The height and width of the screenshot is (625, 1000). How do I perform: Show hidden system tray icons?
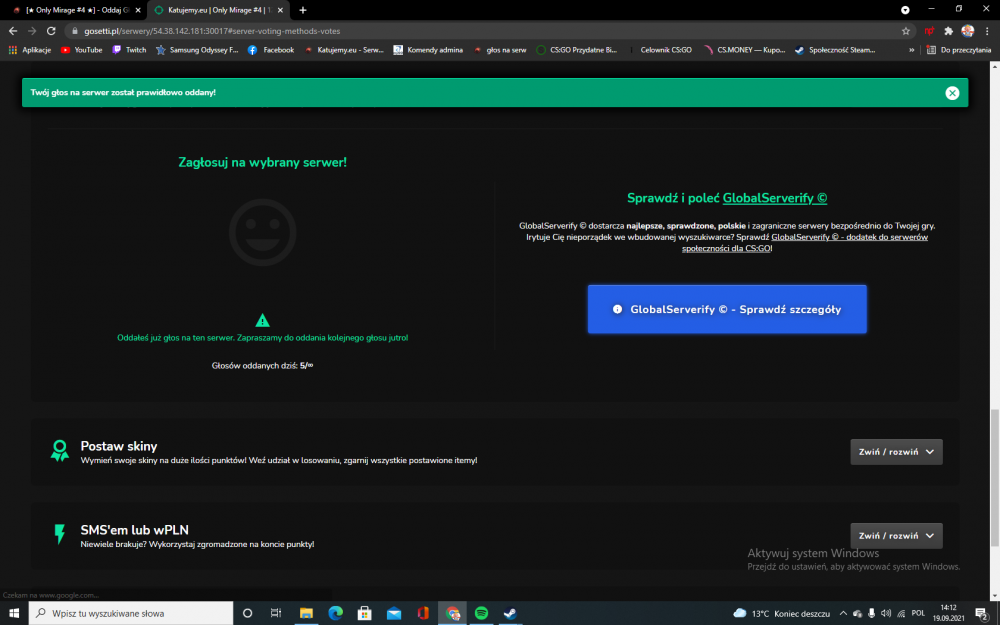pos(843,613)
